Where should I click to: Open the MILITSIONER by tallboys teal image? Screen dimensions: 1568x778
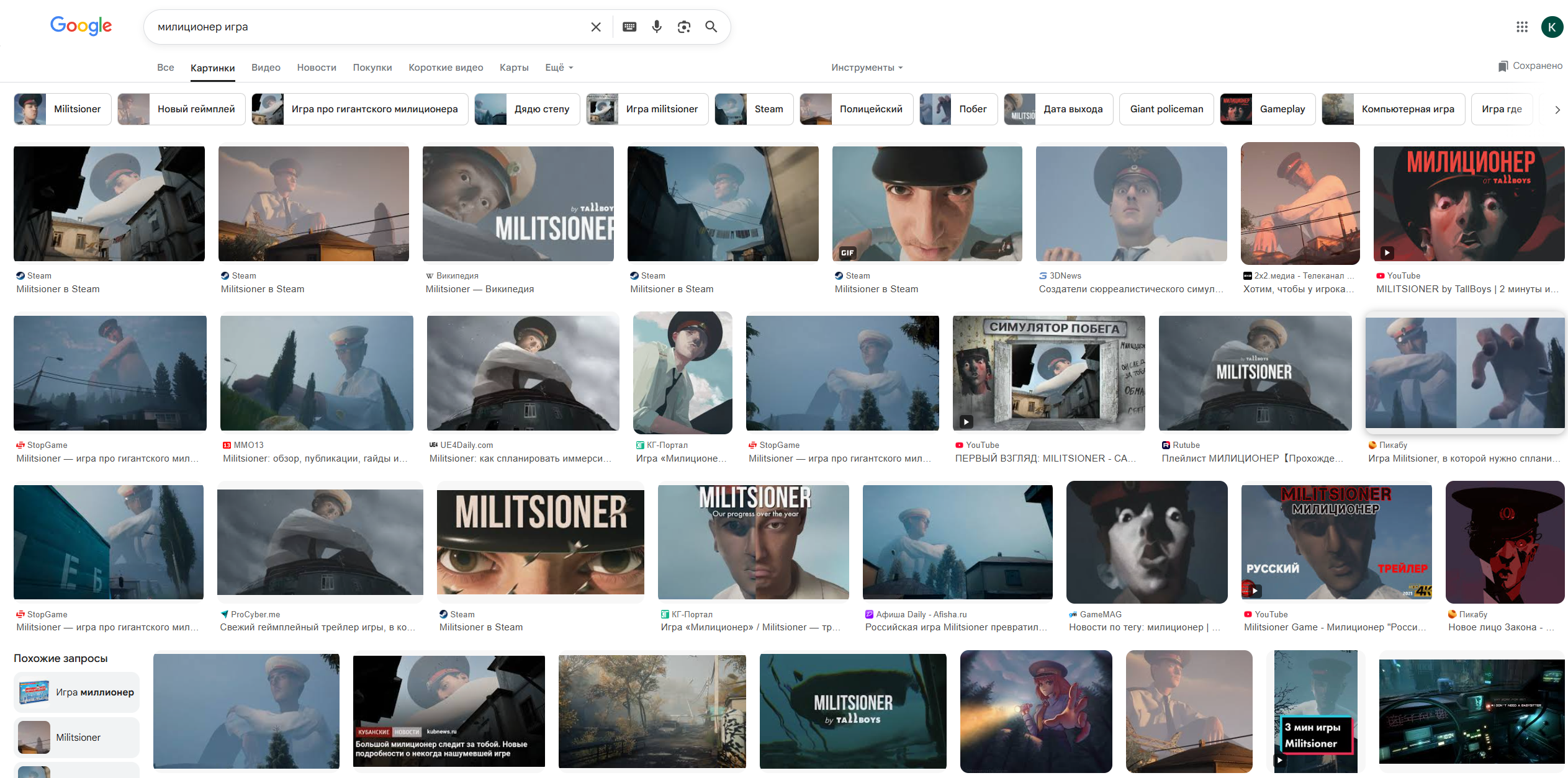(853, 711)
